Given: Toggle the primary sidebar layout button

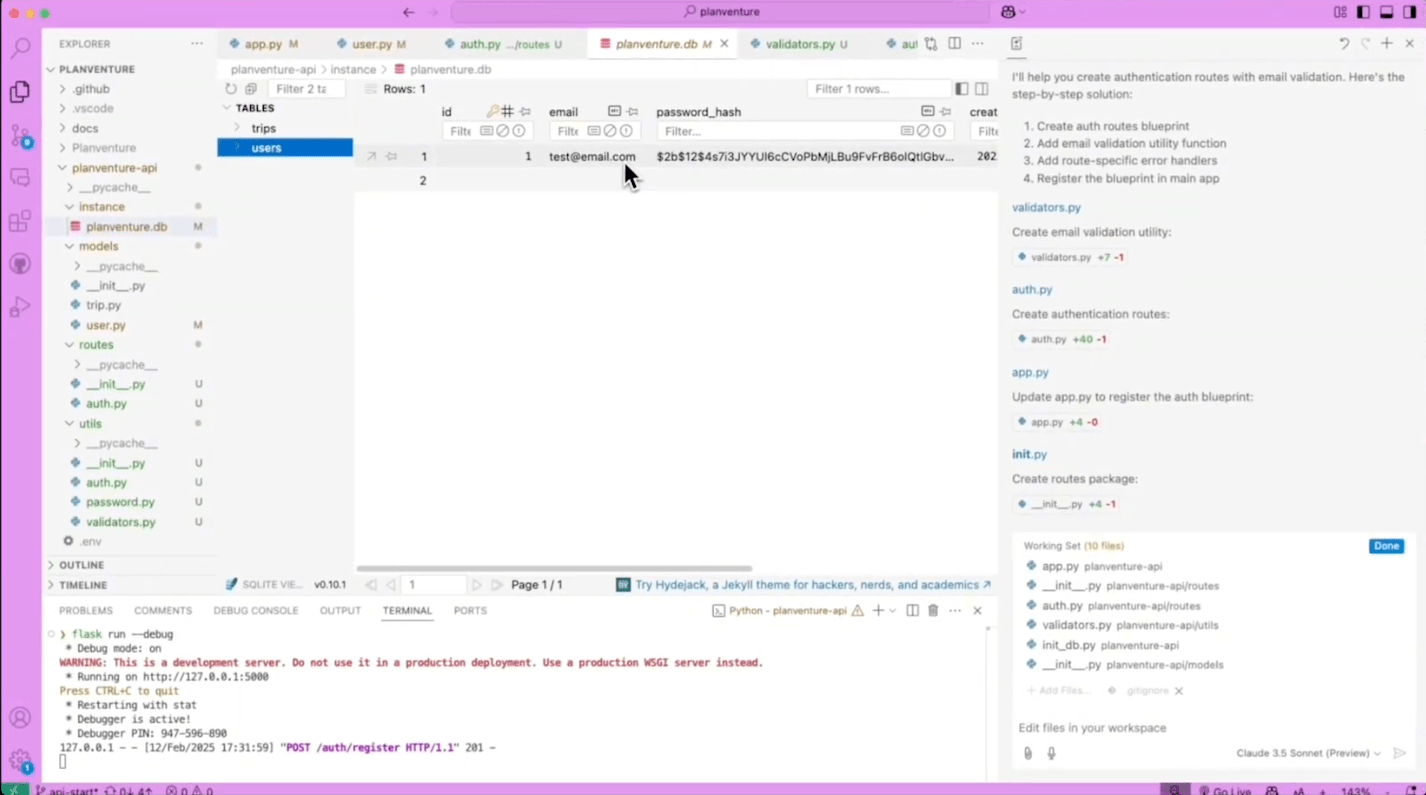Looking at the screenshot, I should coord(1363,12).
